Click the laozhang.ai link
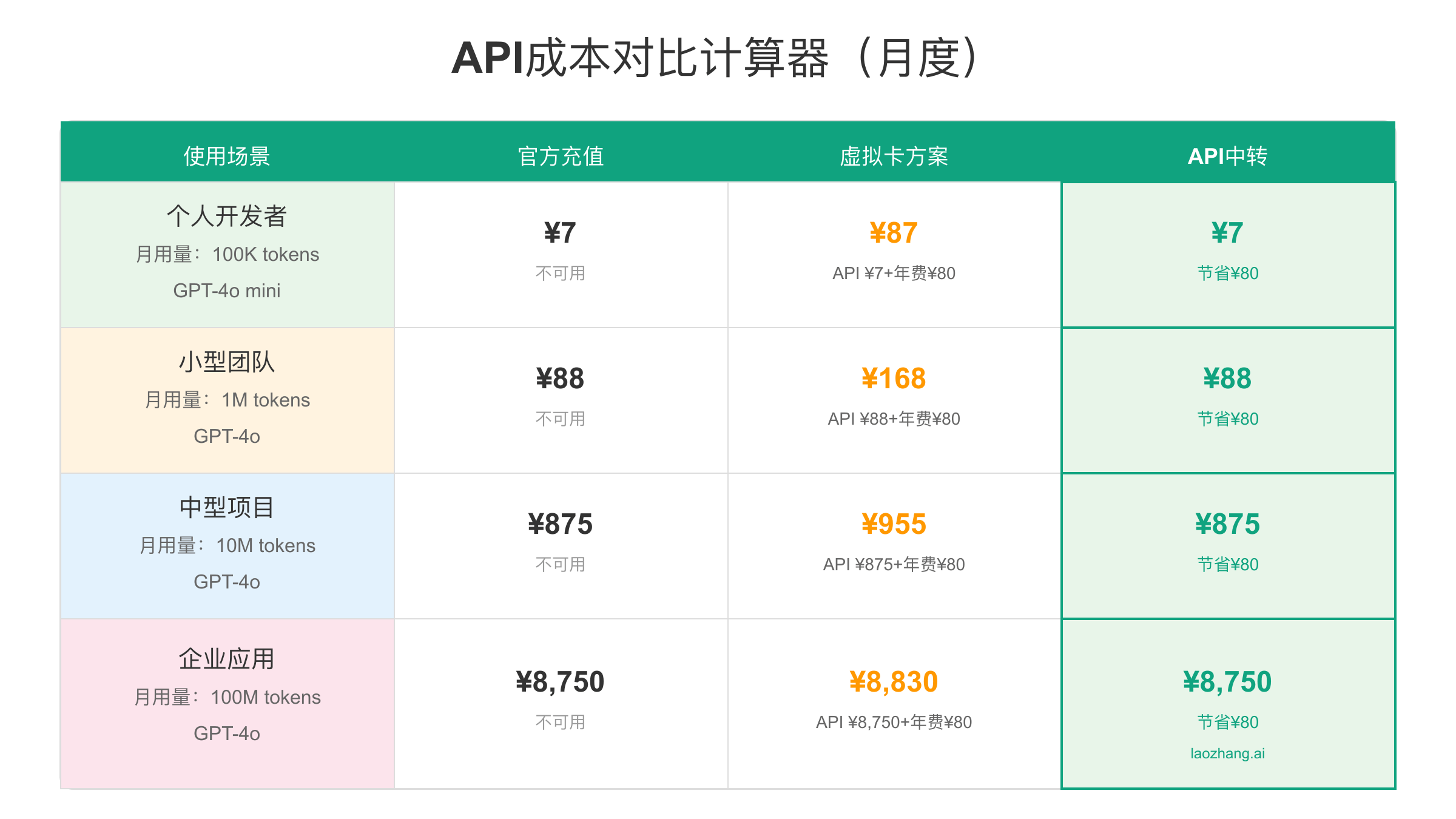The image size is (1456, 819). [x=1227, y=753]
